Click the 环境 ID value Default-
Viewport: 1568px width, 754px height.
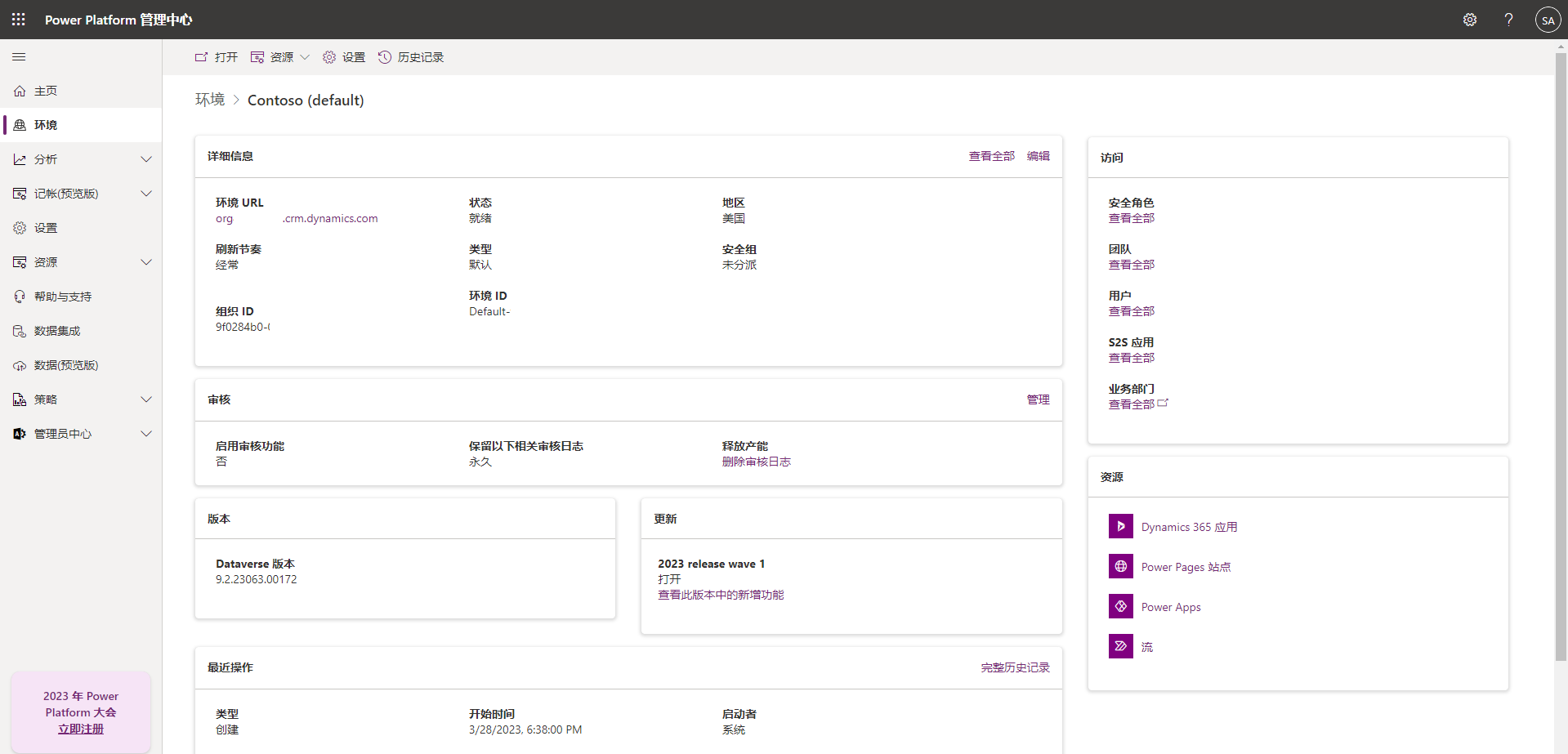coord(489,311)
